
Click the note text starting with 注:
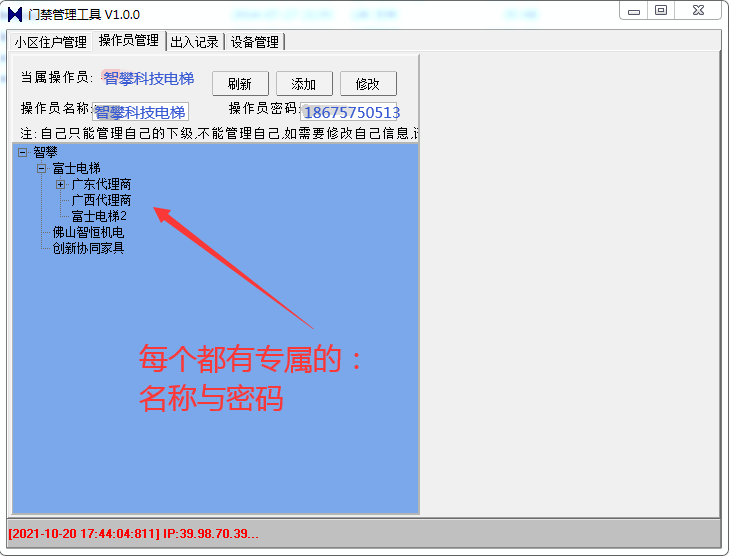(219, 133)
